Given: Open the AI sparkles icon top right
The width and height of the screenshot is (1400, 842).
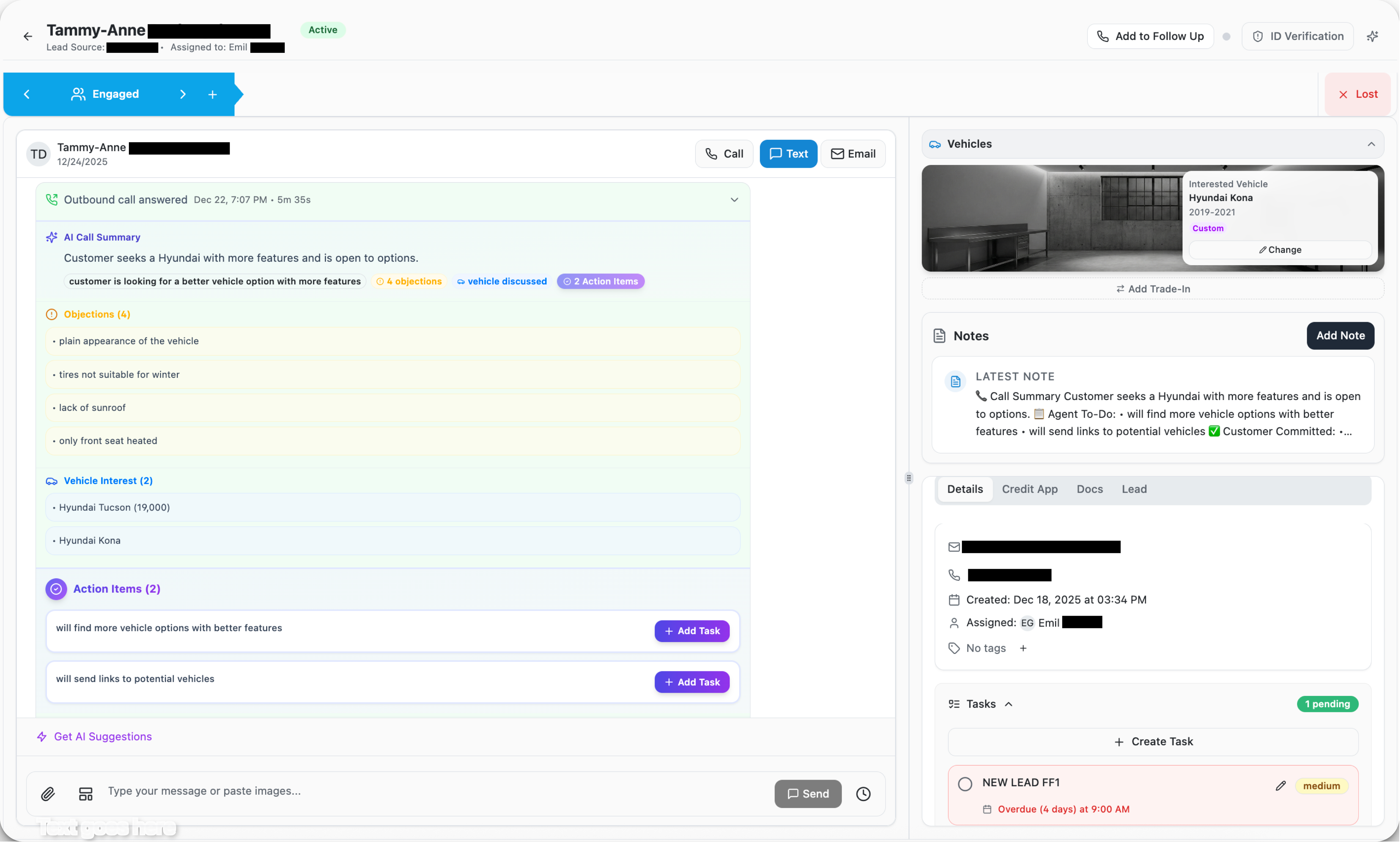Looking at the screenshot, I should click(x=1373, y=36).
